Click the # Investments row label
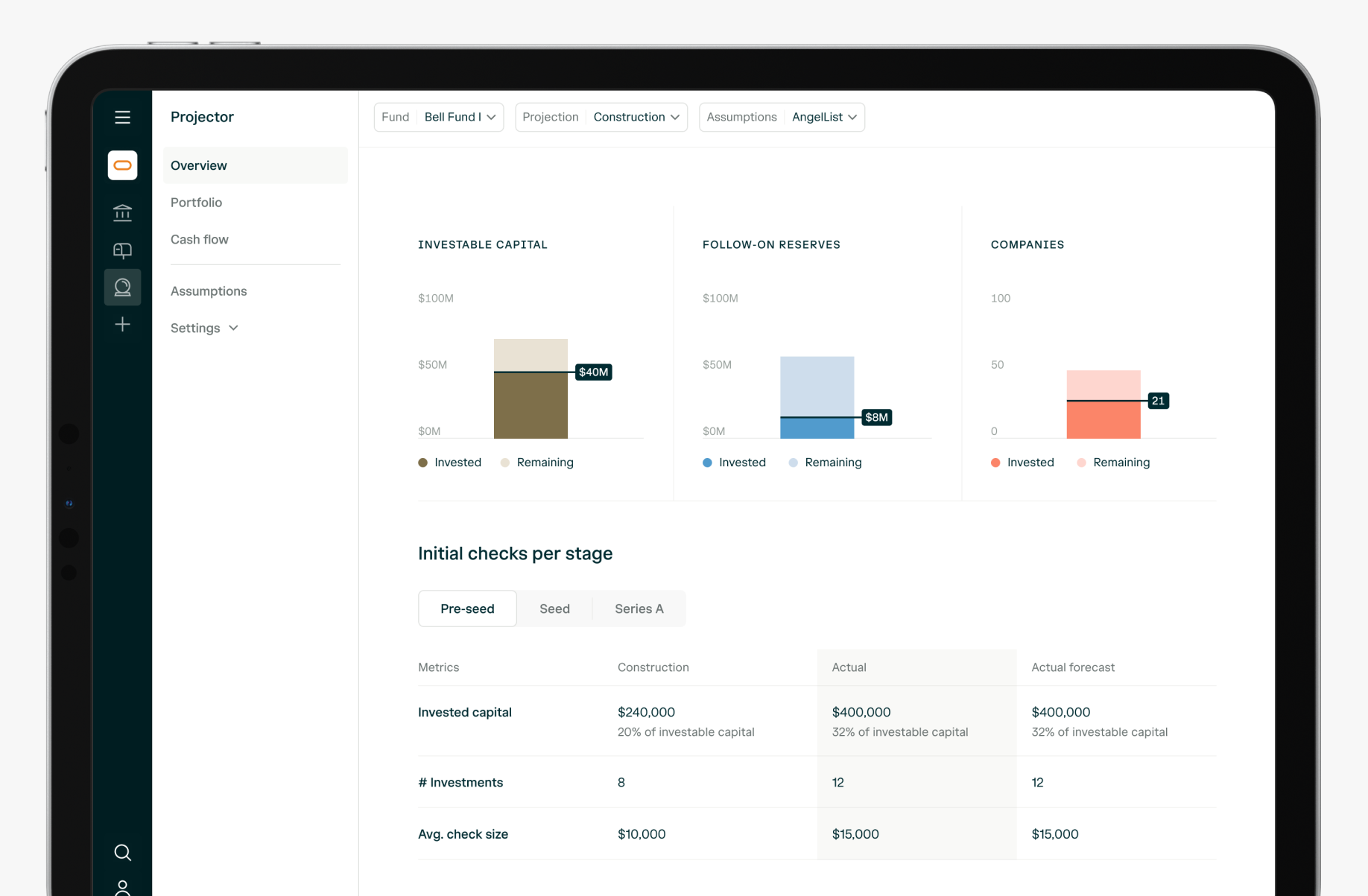 pyautogui.click(x=460, y=782)
